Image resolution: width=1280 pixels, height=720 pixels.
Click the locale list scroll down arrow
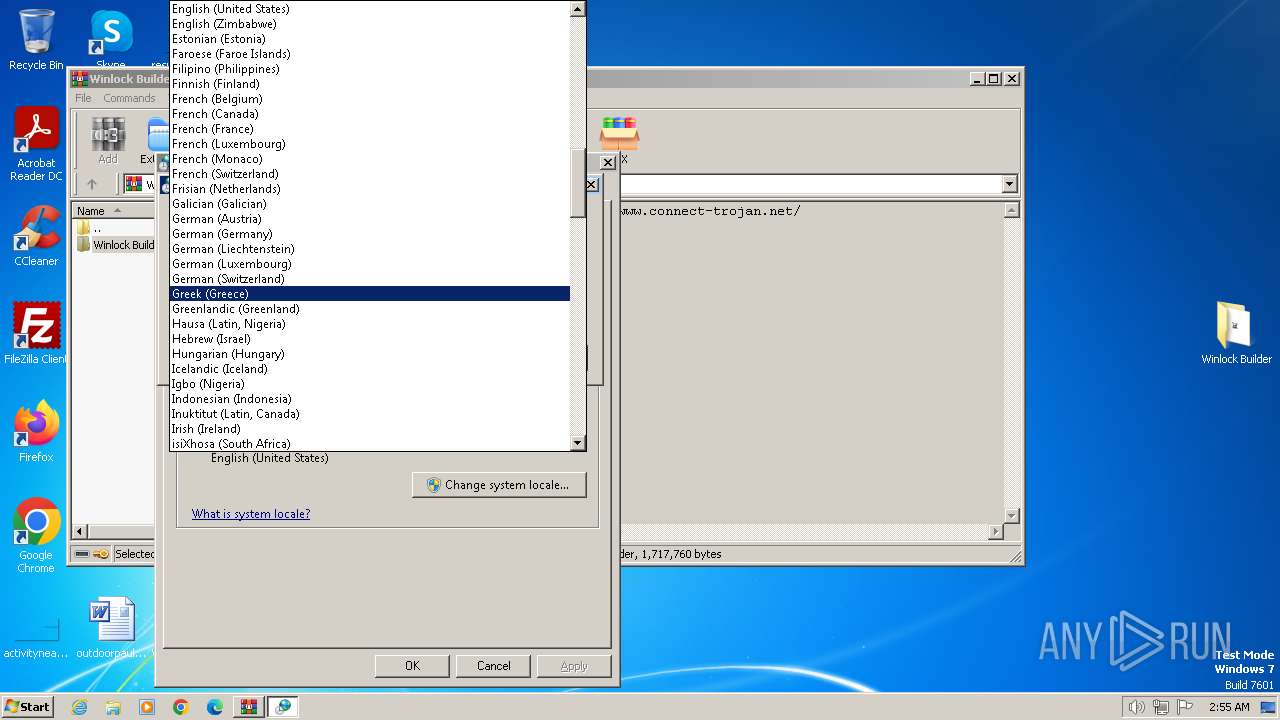[x=577, y=443]
